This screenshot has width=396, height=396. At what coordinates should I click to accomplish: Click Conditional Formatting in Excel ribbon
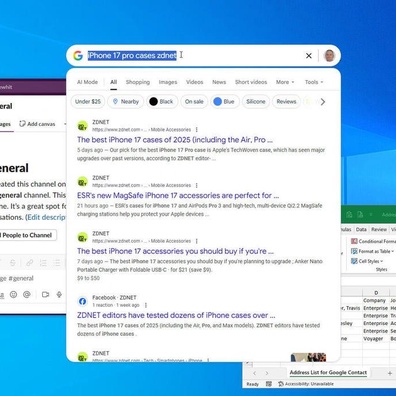click(x=373, y=241)
